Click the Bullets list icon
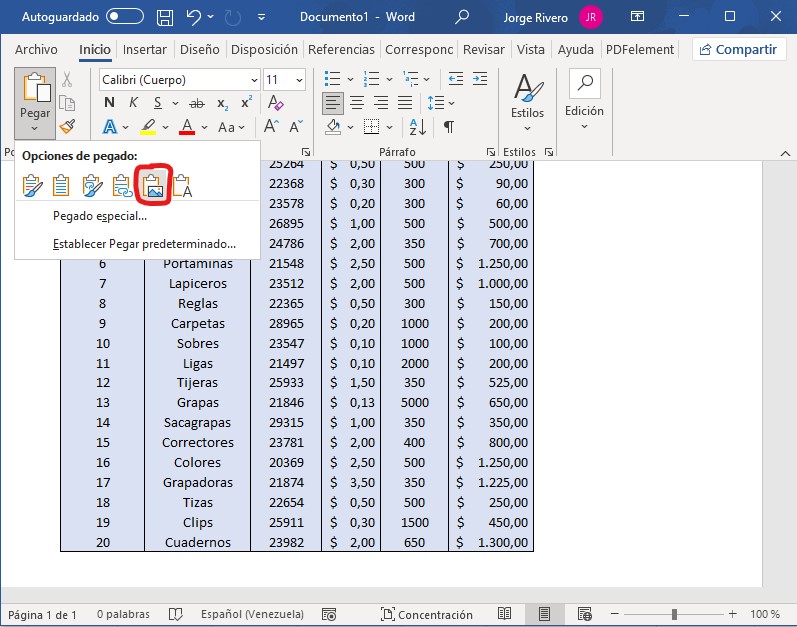This screenshot has width=797, height=627. coord(332,79)
